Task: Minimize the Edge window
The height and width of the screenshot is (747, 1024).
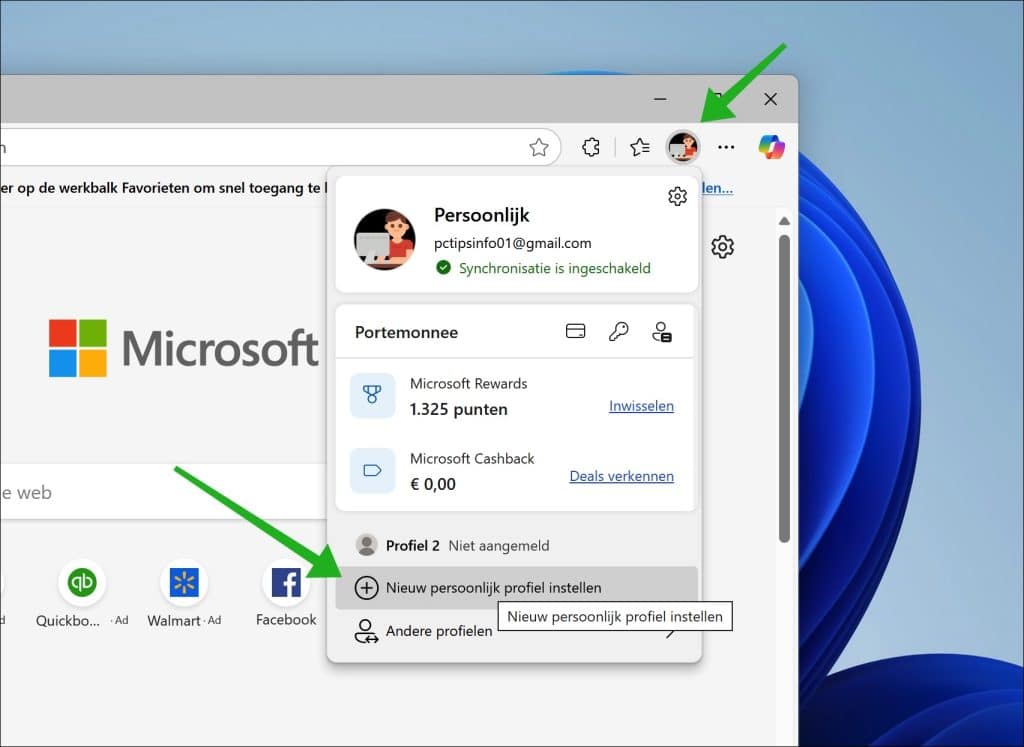Action: [x=660, y=99]
